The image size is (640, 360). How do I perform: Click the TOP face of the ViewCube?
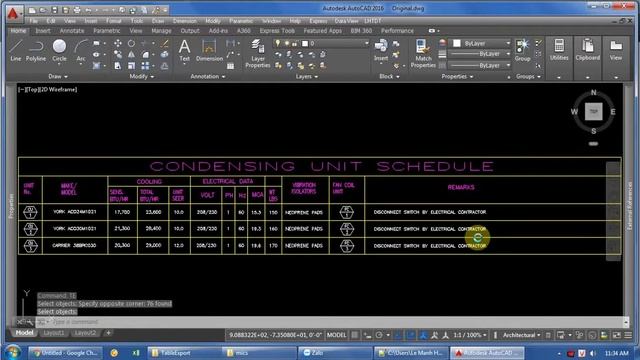click(593, 111)
